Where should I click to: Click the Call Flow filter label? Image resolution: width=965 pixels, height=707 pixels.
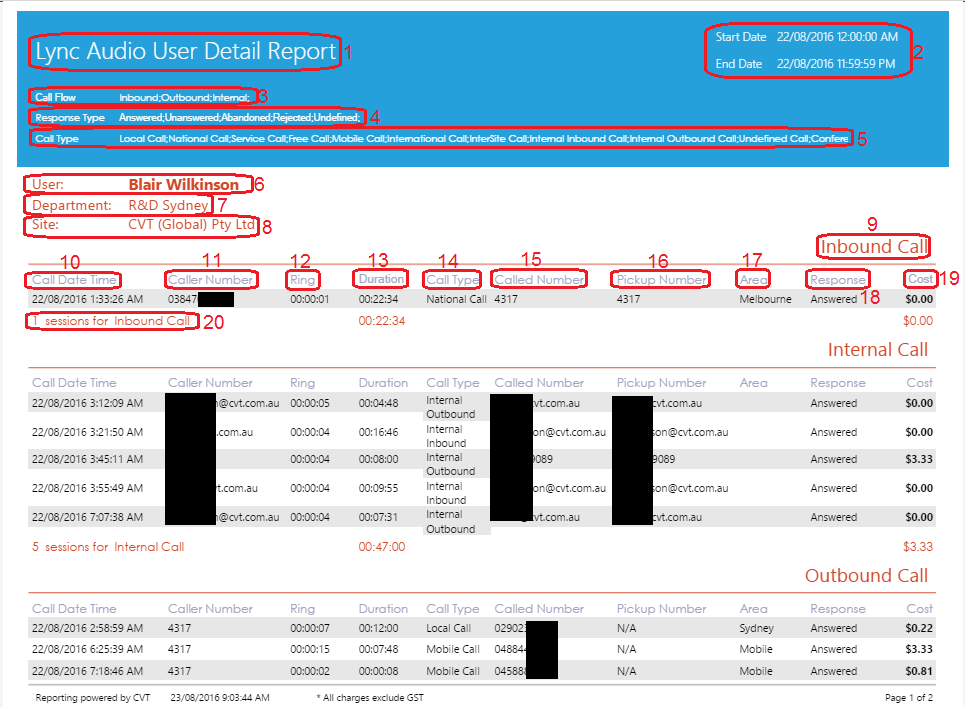55,97
